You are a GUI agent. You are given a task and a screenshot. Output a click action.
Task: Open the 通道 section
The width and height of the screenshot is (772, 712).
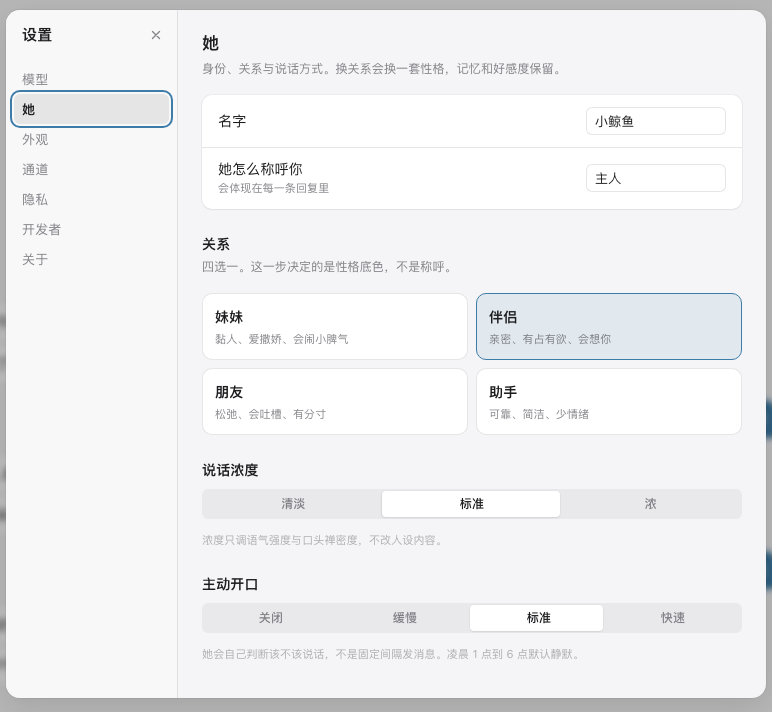91,169
